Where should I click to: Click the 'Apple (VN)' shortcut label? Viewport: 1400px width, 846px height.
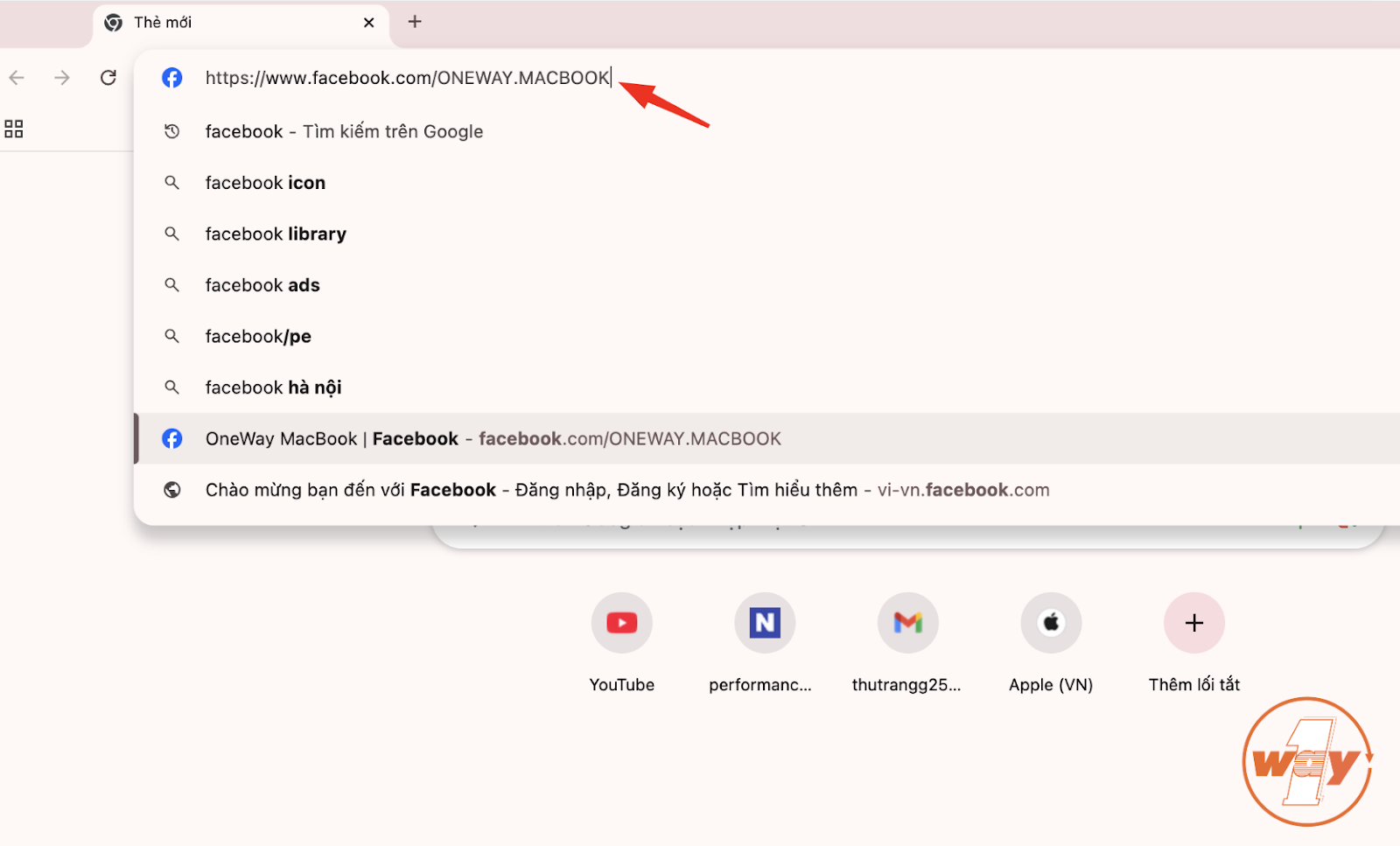point(1051,685)
